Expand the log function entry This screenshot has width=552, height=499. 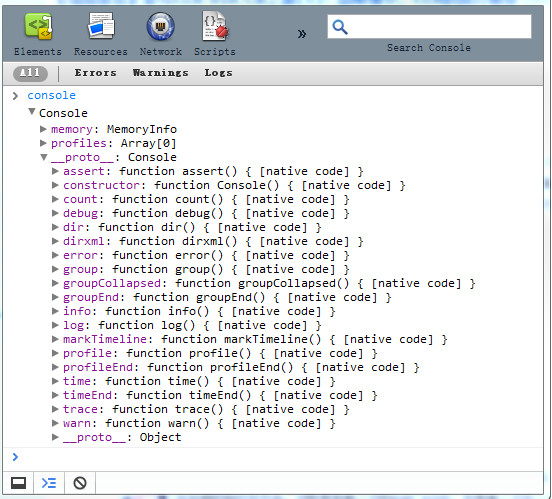tap(55, 325)
